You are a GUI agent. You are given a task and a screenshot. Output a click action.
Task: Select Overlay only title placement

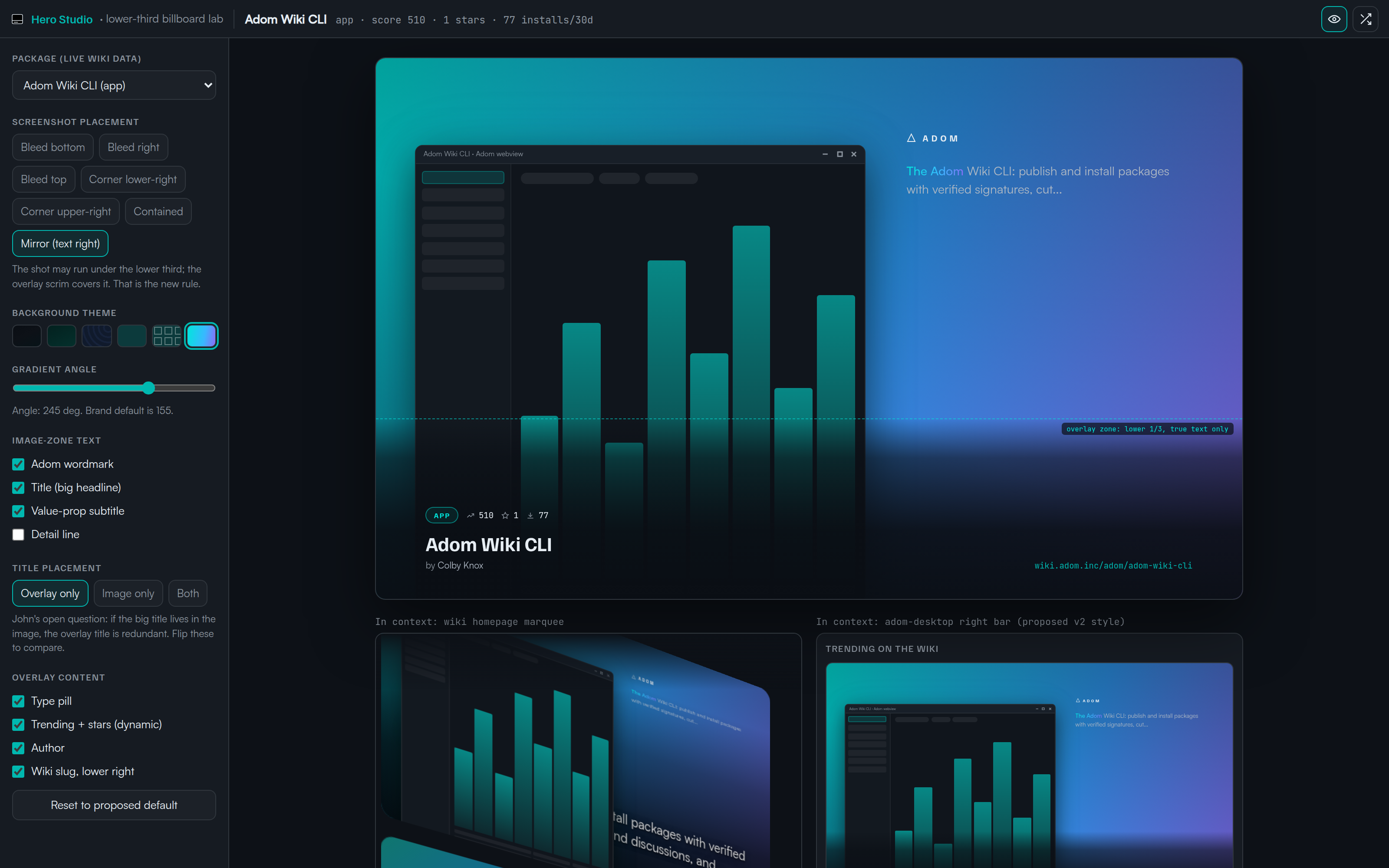[50, 594]
